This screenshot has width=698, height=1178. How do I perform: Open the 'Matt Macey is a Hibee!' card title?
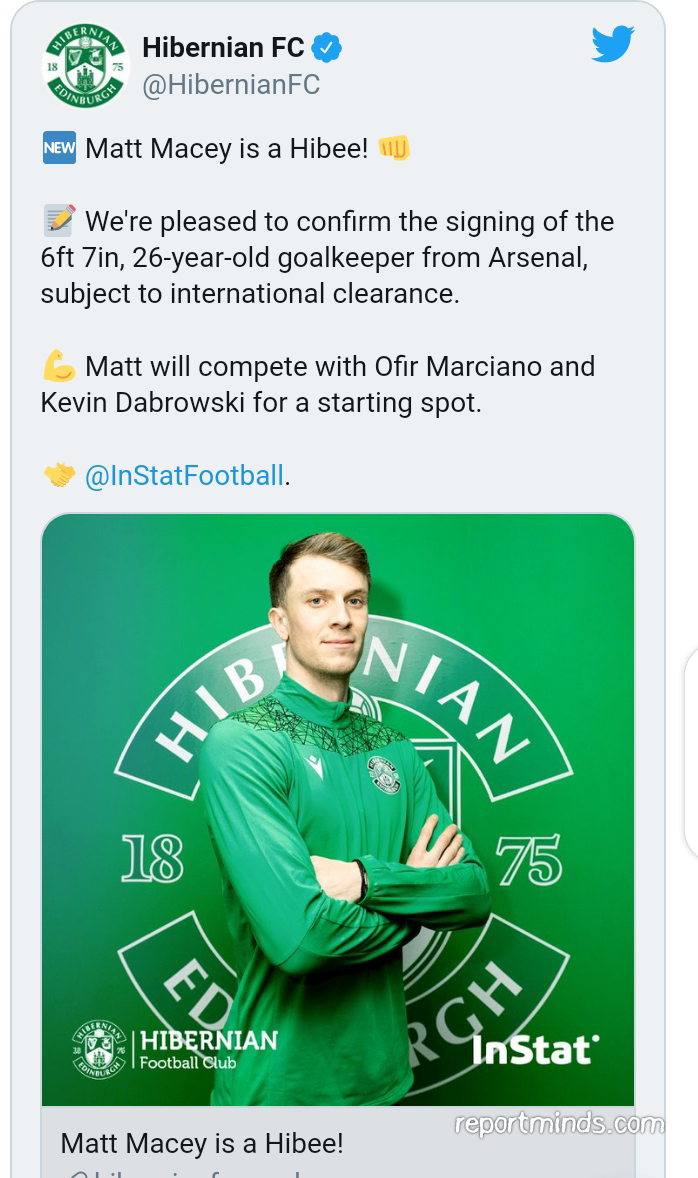[202, 1143]
